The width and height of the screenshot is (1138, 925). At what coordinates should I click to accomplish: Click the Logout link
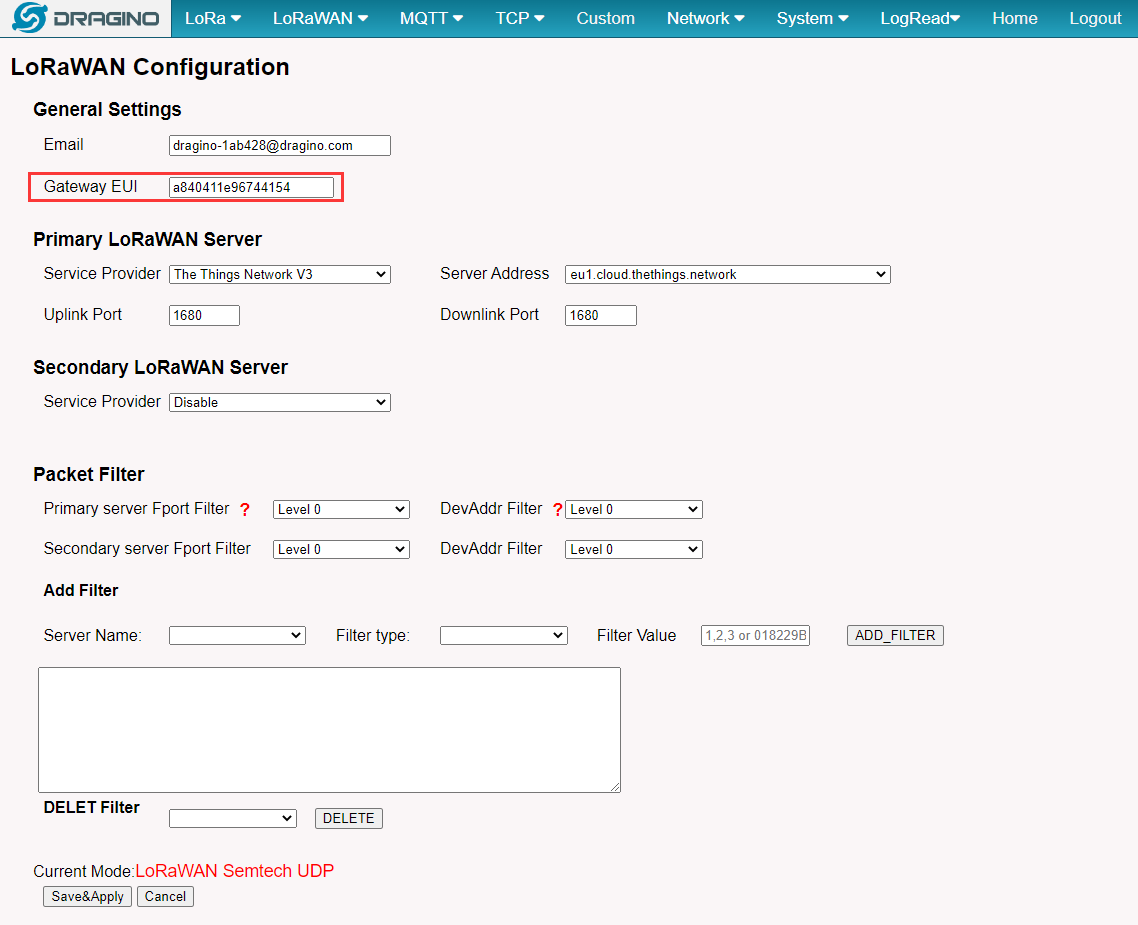pos(1095,18)
